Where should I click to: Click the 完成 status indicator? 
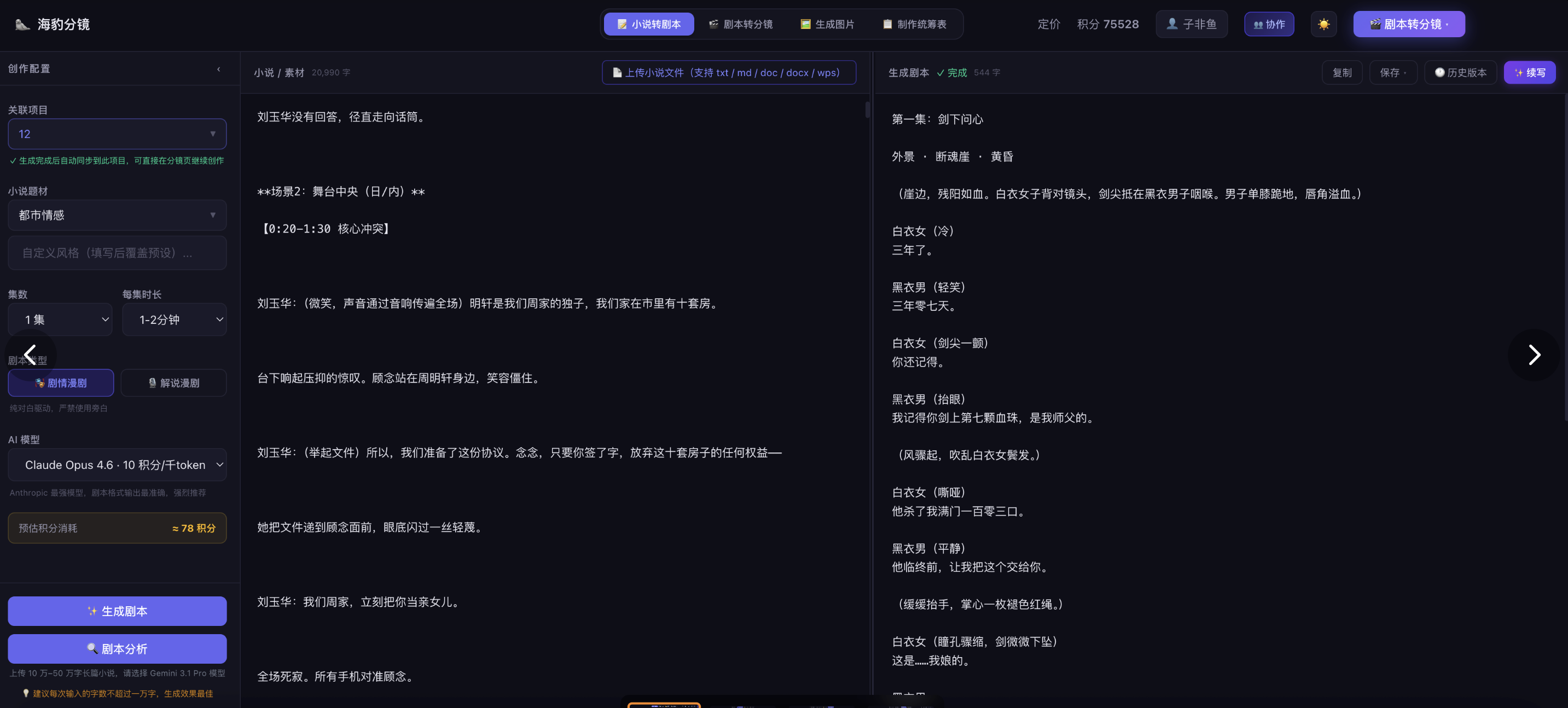(x=951, y=72)
